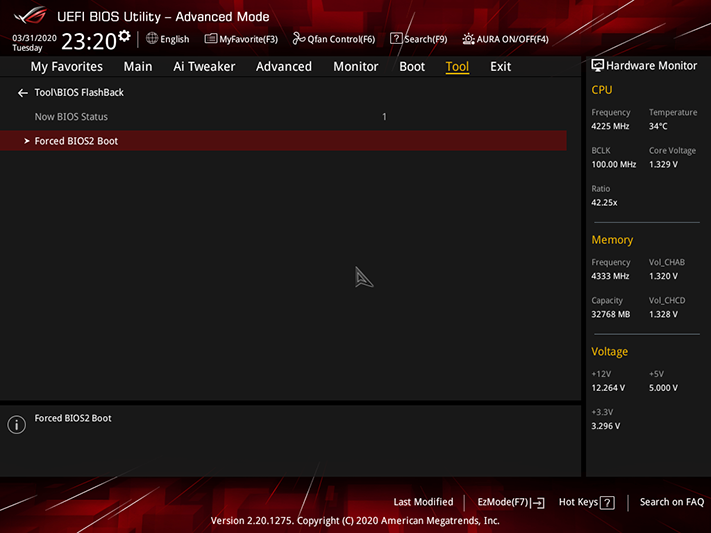
Task: Click the Hardware Monitor display icon
Action: click(x=597, y=65)
